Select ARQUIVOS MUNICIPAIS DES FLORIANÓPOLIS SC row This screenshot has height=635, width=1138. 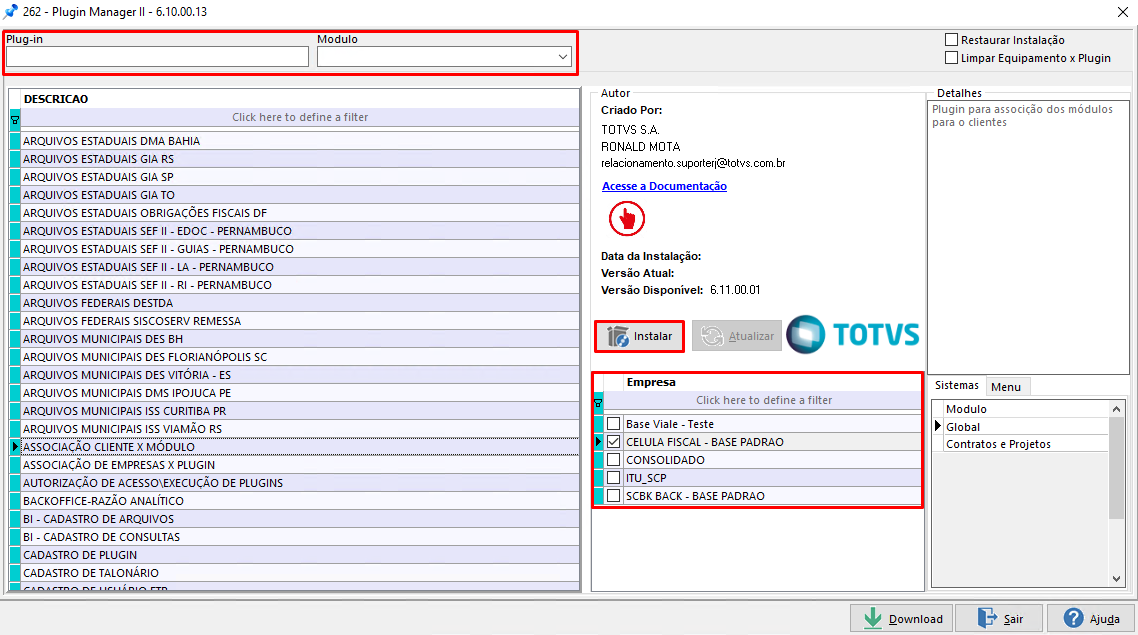pyautogui.click(x=300, y=357)
